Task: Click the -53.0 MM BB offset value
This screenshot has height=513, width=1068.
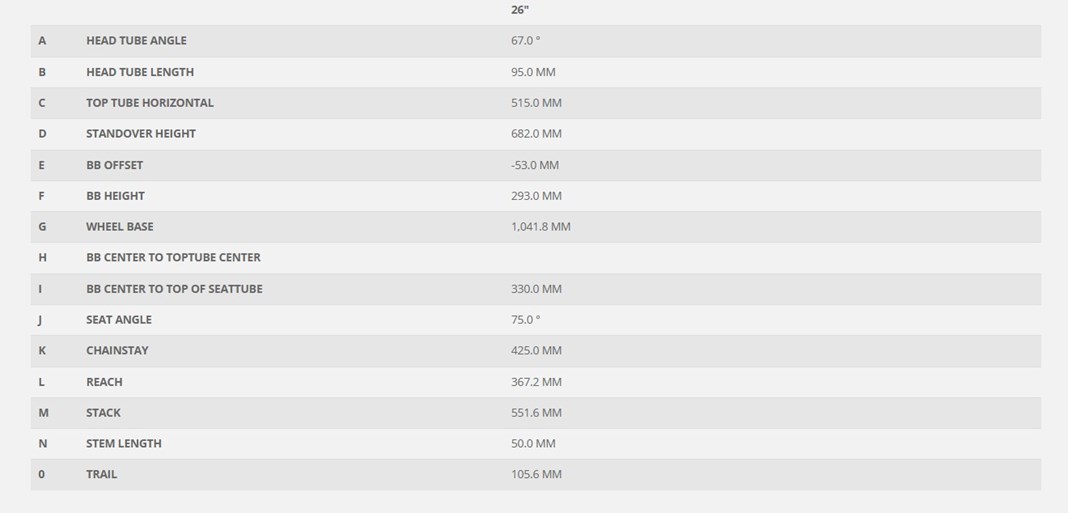Action: pos(535,165)
